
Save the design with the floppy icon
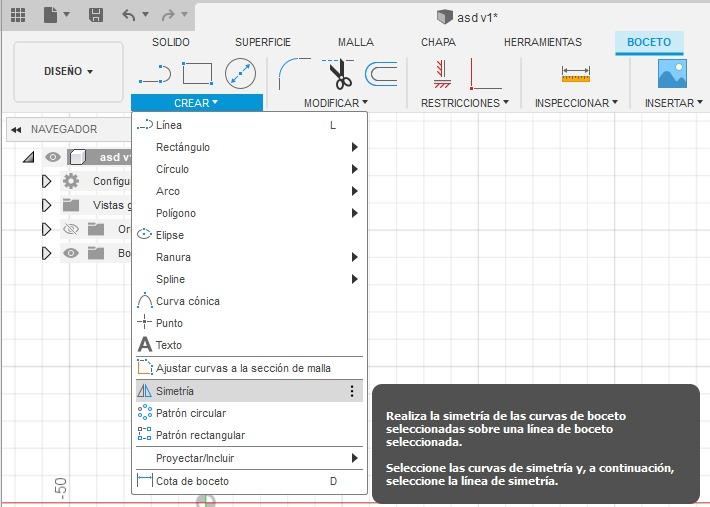tap(96, 15)
